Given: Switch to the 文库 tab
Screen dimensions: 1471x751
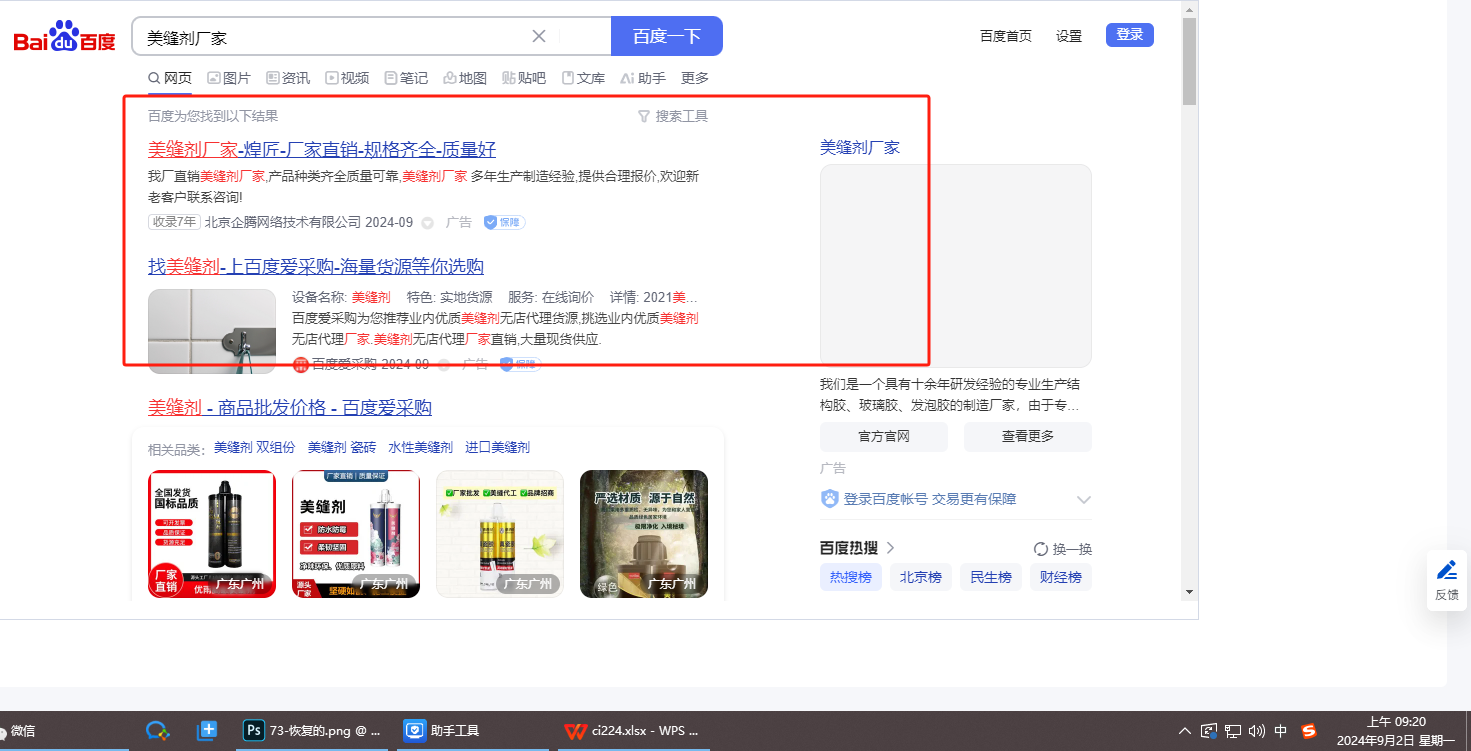Looking at the screenshot, I should 583,78.
